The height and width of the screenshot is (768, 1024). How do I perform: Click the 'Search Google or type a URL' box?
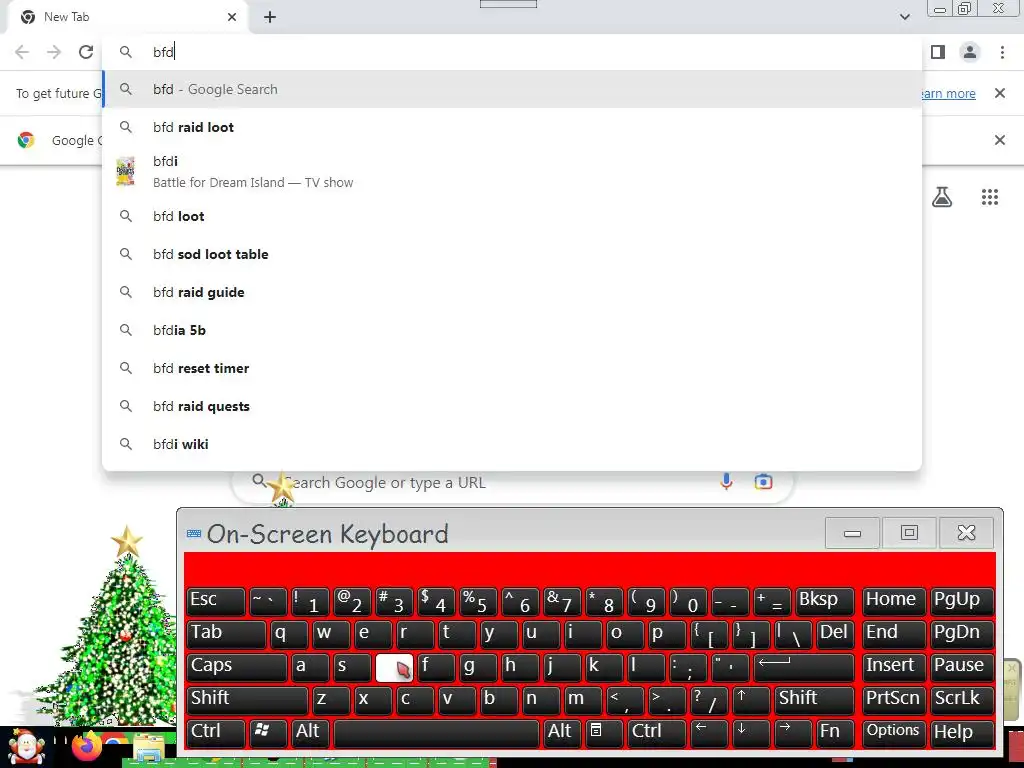coord(513,483)
